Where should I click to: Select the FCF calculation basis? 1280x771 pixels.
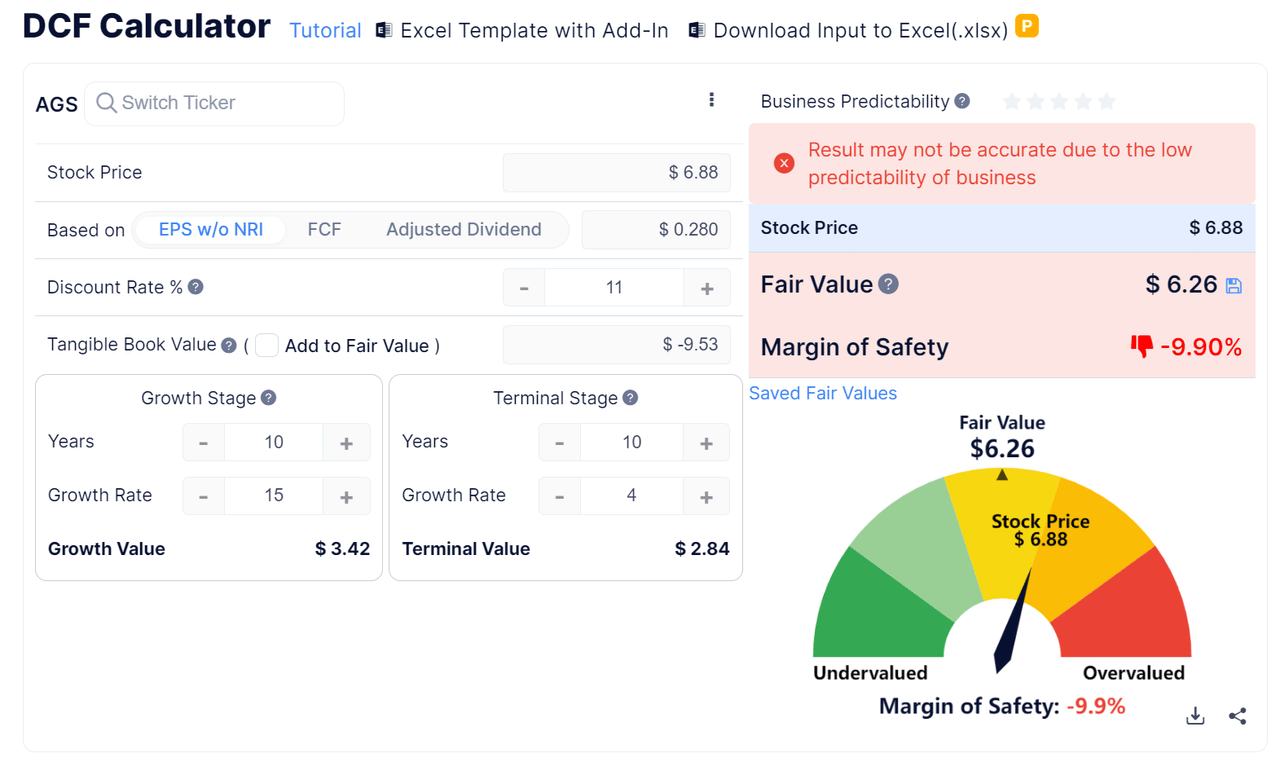(324, 229)
